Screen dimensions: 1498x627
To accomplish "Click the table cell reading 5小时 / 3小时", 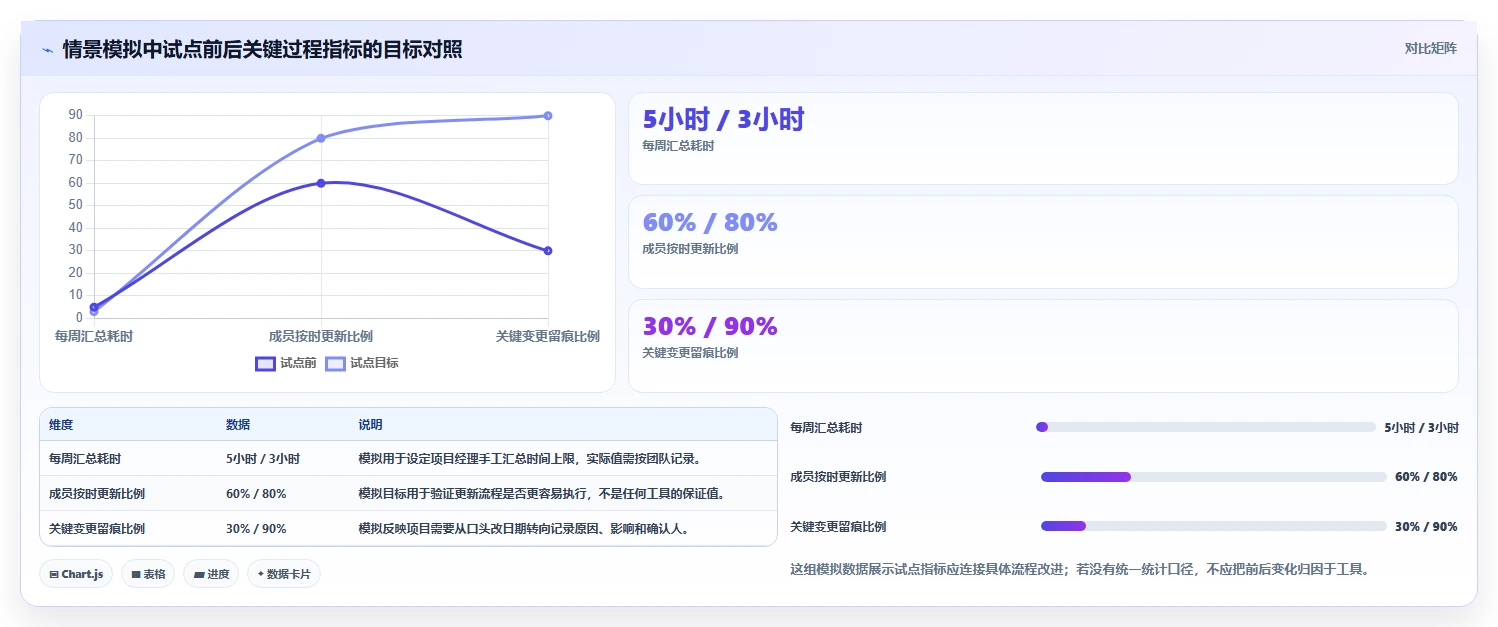I will point(263,459).
